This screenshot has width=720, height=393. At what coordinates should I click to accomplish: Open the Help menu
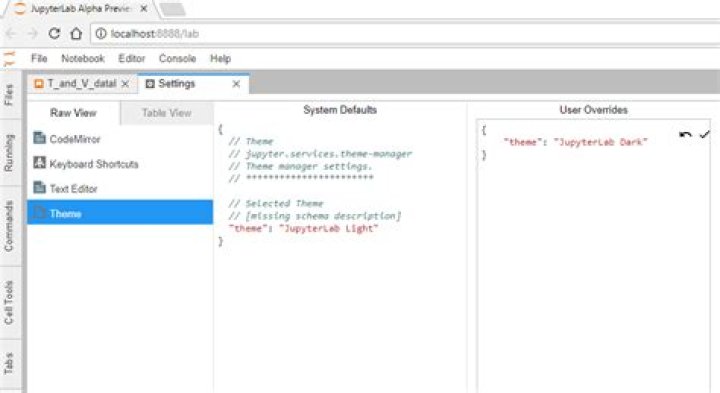tap(220, 58)
